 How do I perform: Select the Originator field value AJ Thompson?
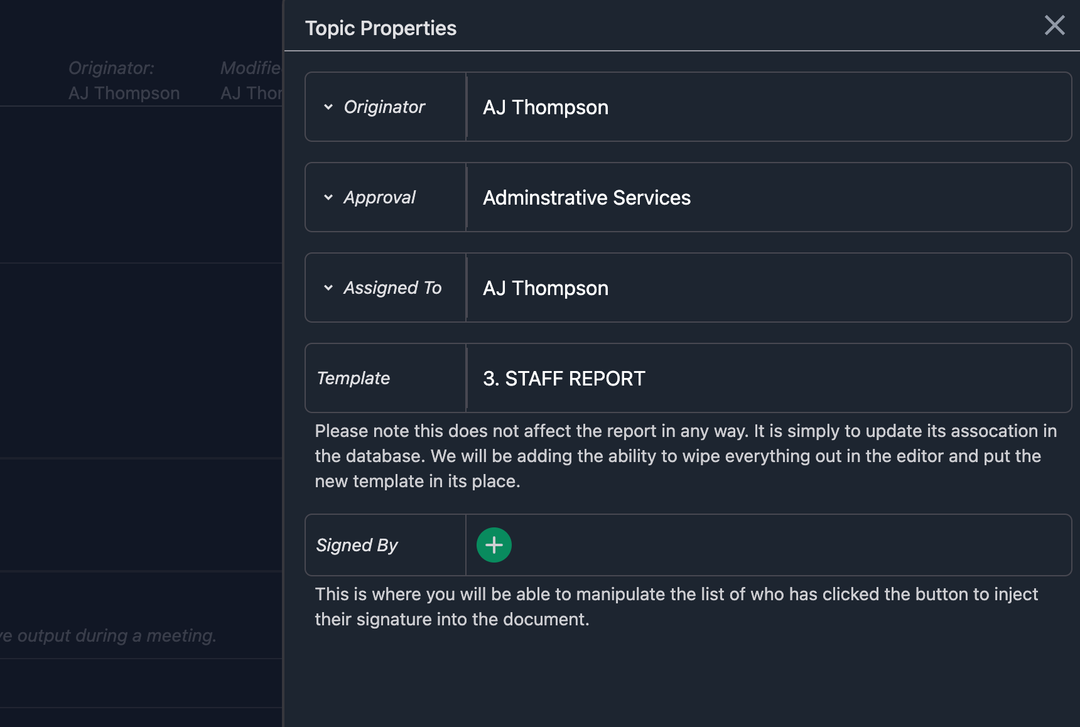coord(545,107)
